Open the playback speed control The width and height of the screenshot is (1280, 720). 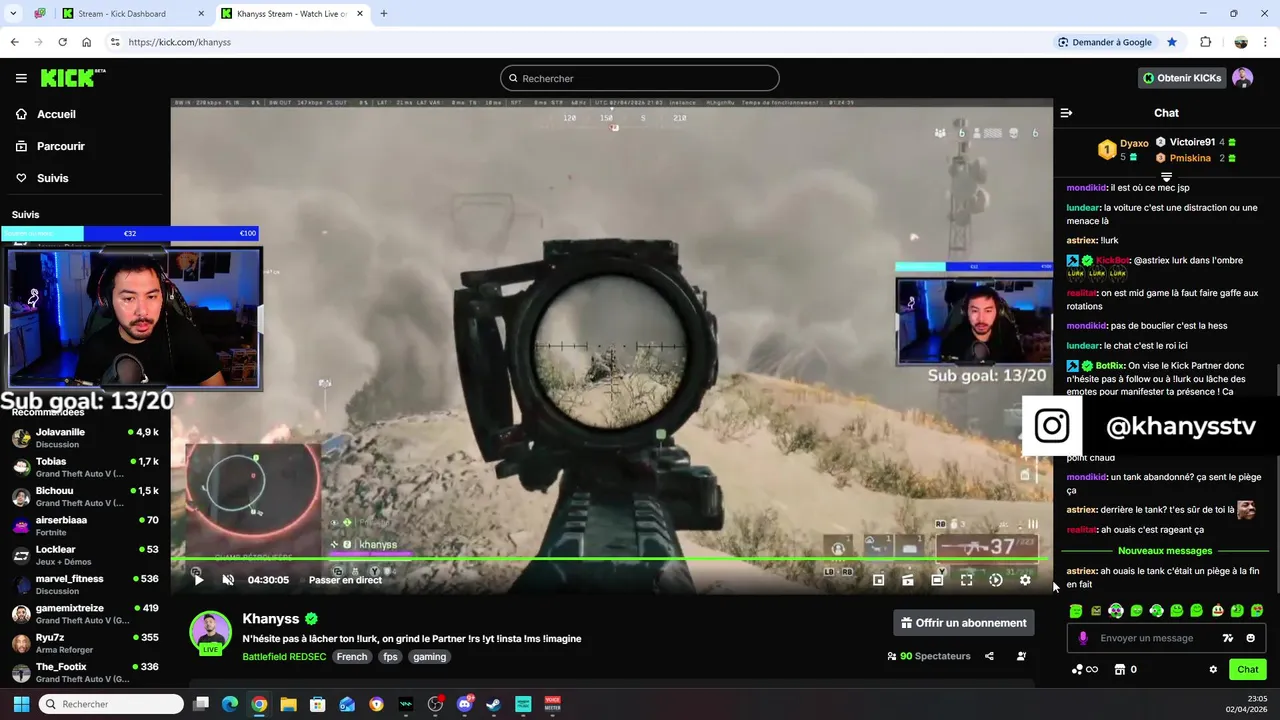coord(996,580)
